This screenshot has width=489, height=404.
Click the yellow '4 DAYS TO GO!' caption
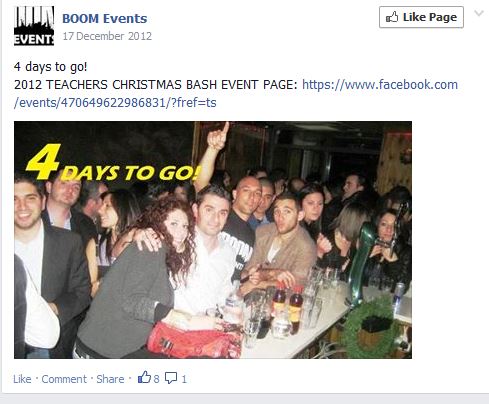(114, 163)
